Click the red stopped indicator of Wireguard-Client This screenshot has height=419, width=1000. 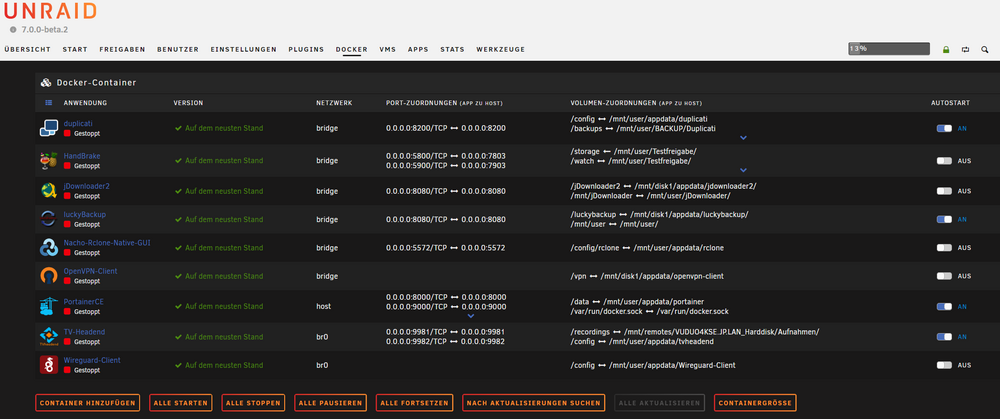[67, 370]
